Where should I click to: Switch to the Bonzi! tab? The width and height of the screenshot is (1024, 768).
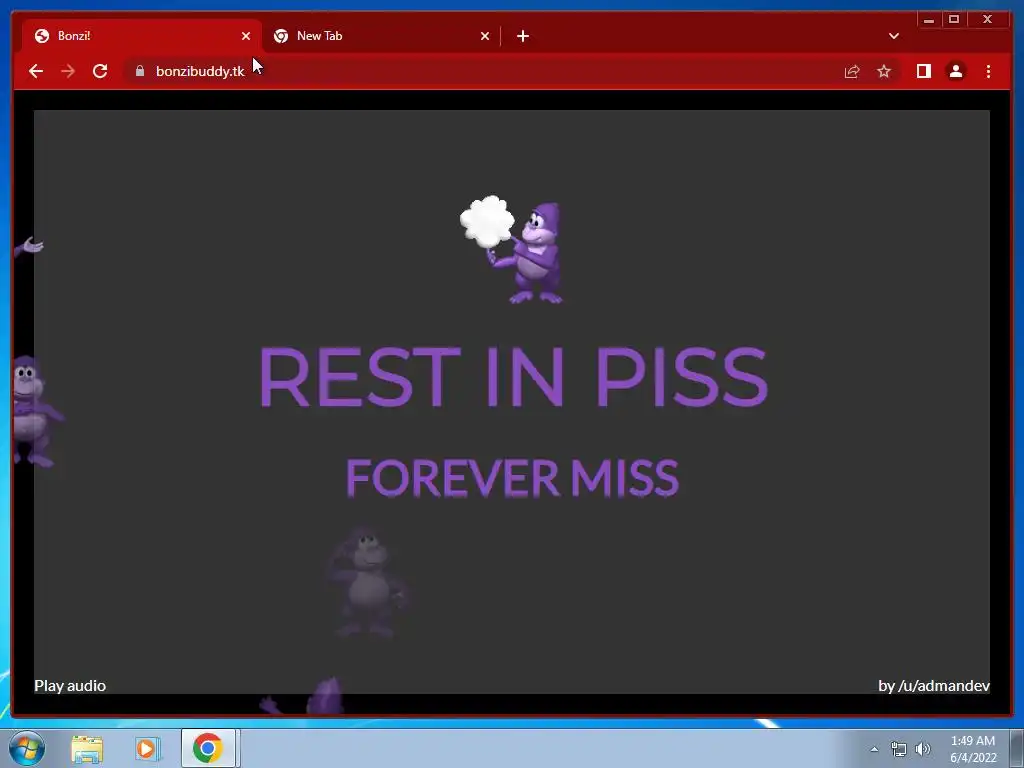pyautogui.click(x=141, y=36)
